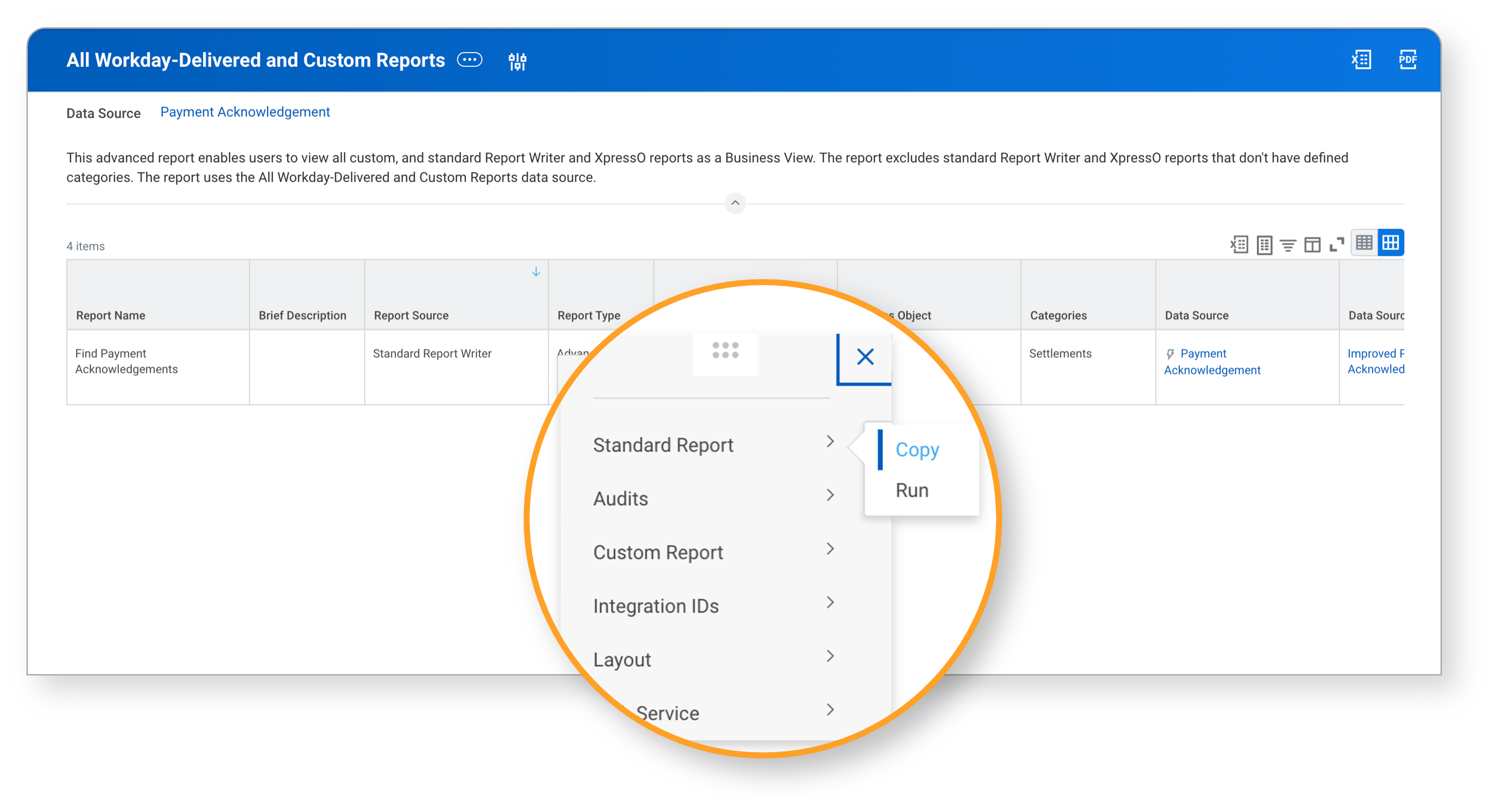Viewport: 1497px width, 812px height.
Task: Open the related actions ellipsis beside report title
Action: click(470, 60)
